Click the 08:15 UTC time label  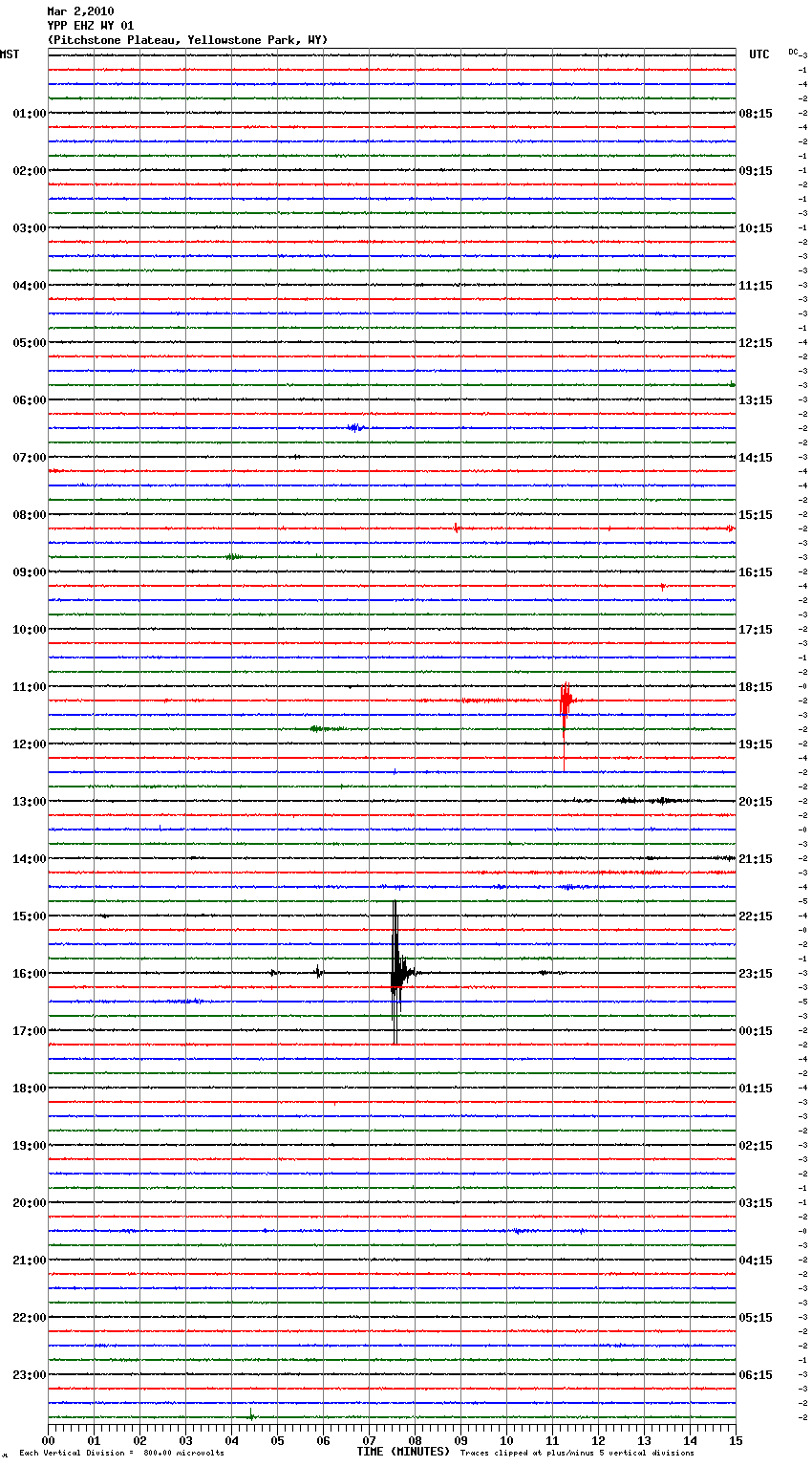click(756, 114)
